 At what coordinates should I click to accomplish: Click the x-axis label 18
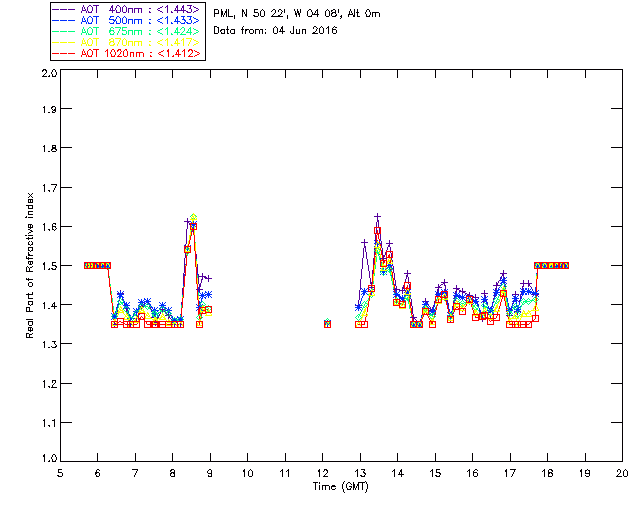[x=547, y=473]
